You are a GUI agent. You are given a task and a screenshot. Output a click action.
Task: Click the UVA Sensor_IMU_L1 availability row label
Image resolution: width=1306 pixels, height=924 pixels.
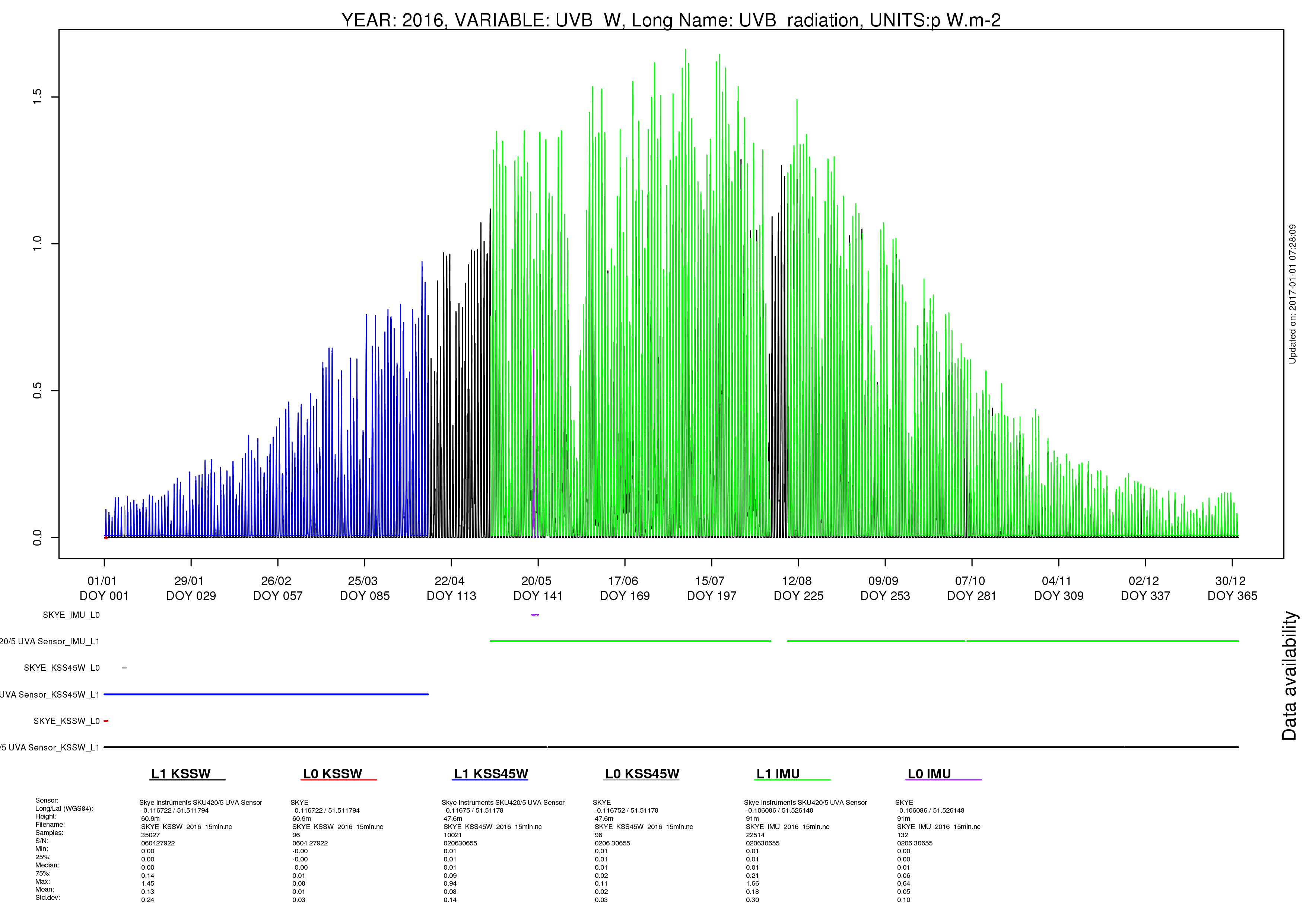[50, 642]
